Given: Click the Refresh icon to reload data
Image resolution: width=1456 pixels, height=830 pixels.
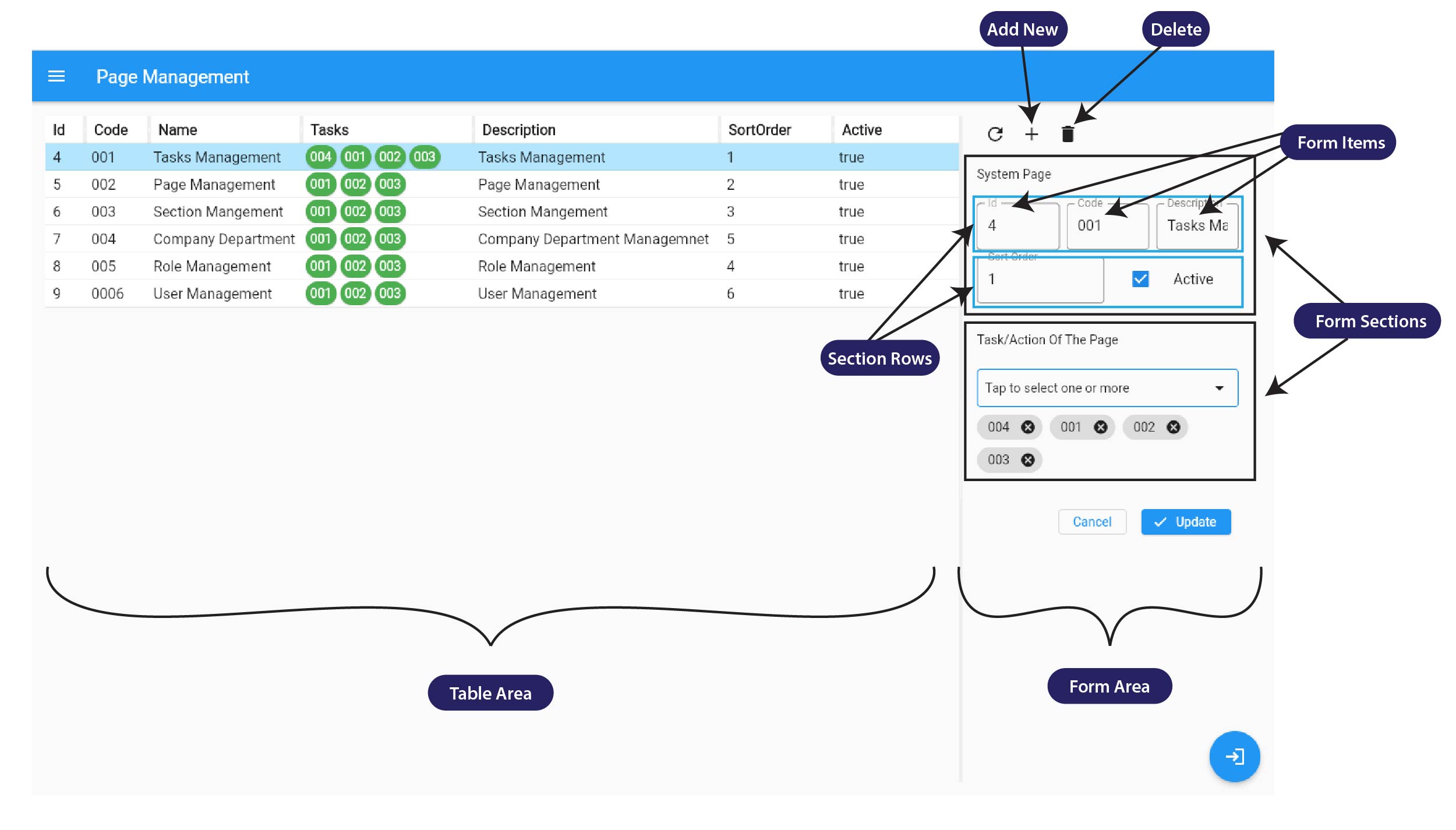Looking at the screenshot, I should 994,133.
